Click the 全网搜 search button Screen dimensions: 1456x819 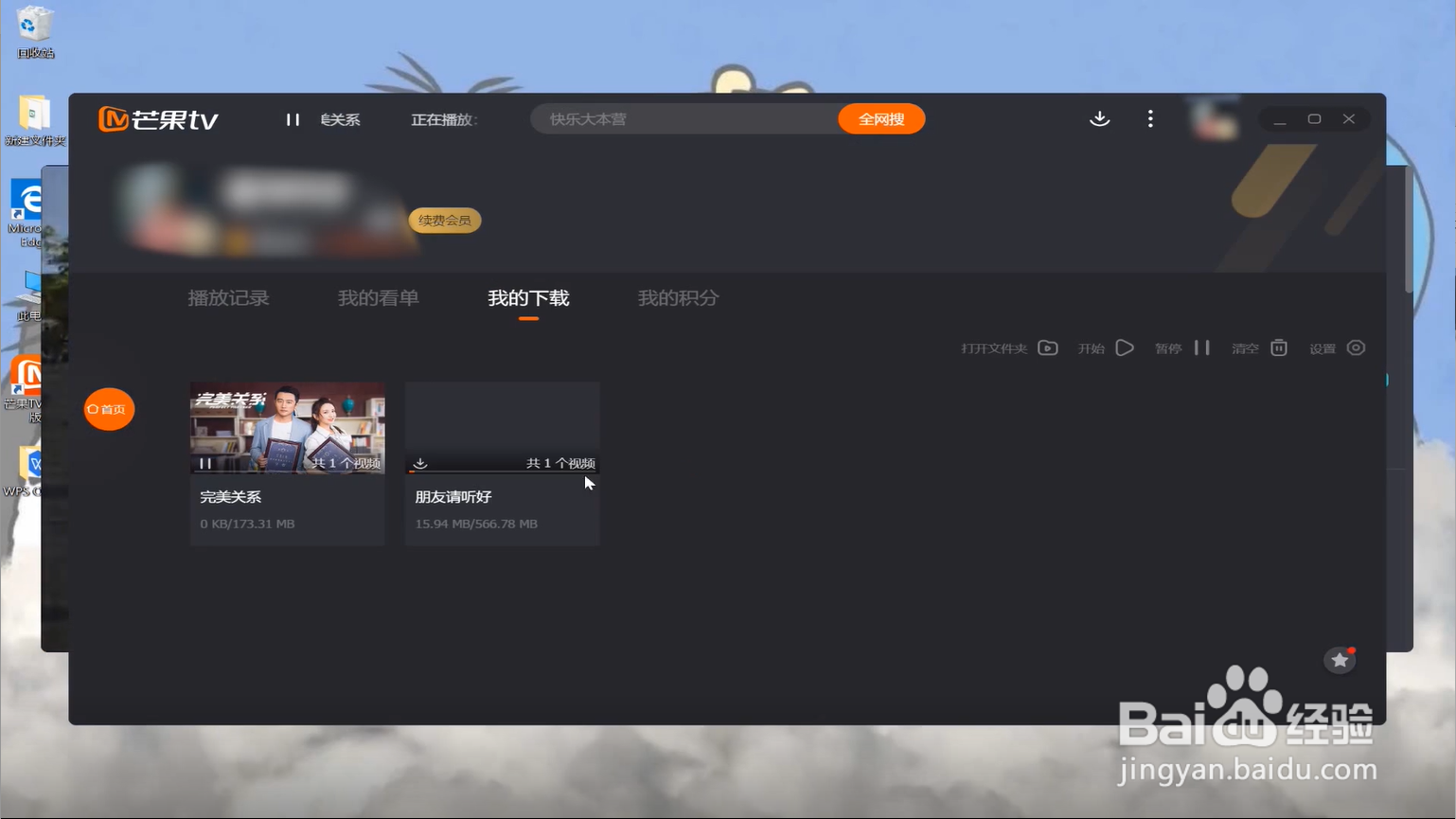click(881, 119)
